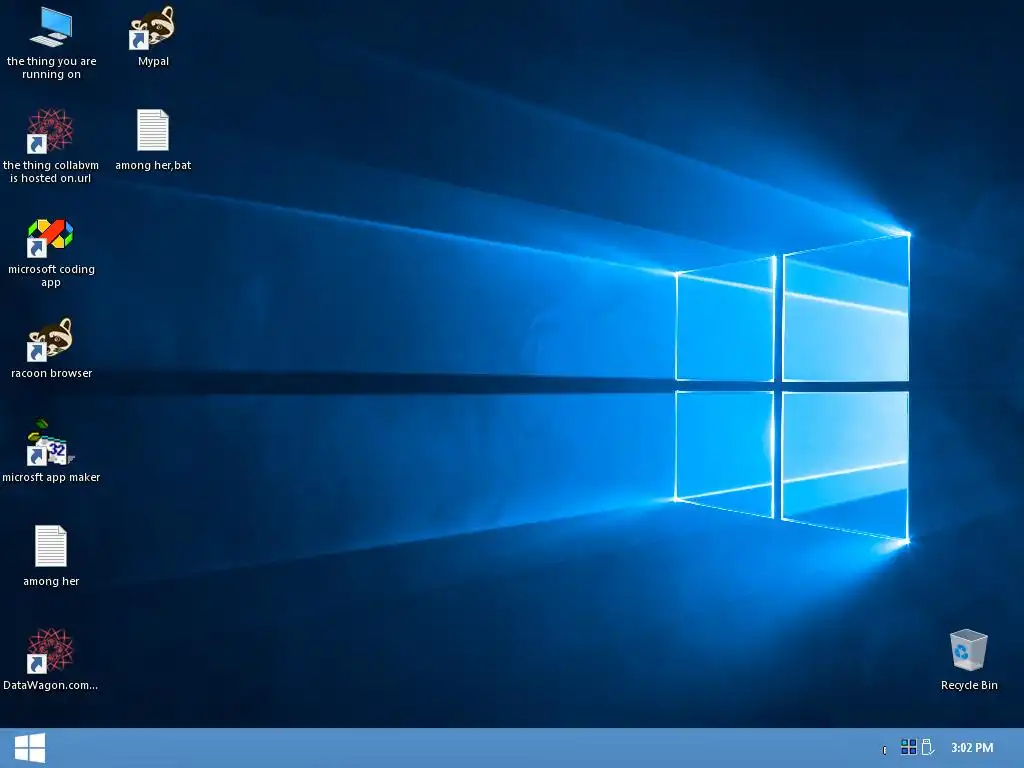Launch the 'microsoft coding app' shortcut
This screenshot has width=1024, height=768.
(x=50, y=238)
